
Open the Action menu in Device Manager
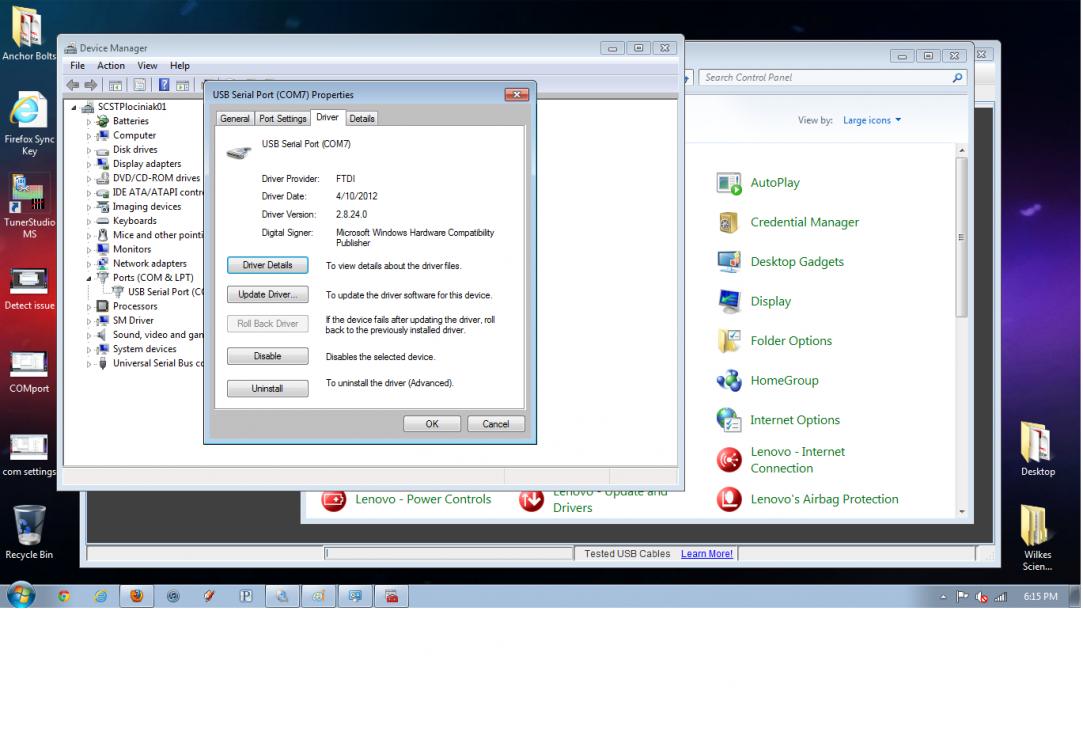[111, 66]
